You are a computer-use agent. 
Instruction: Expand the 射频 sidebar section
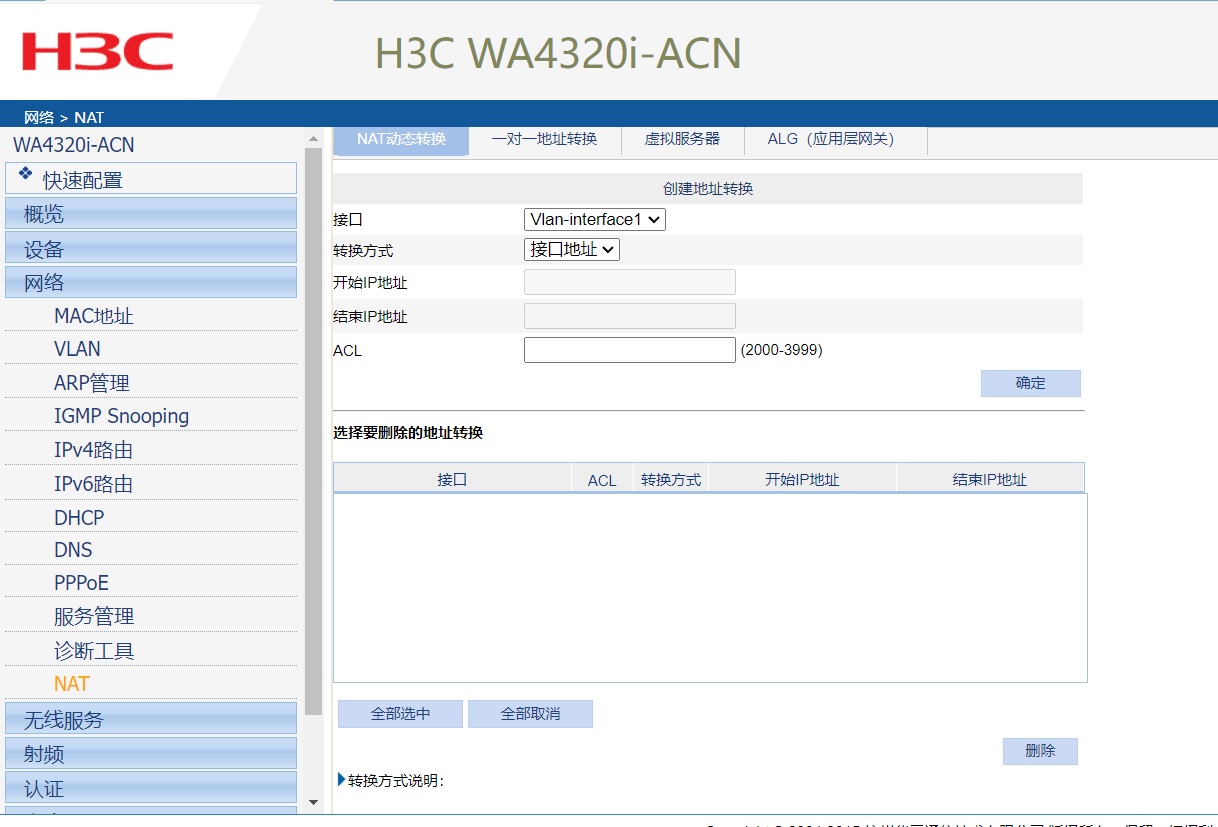tap(151, 754)
